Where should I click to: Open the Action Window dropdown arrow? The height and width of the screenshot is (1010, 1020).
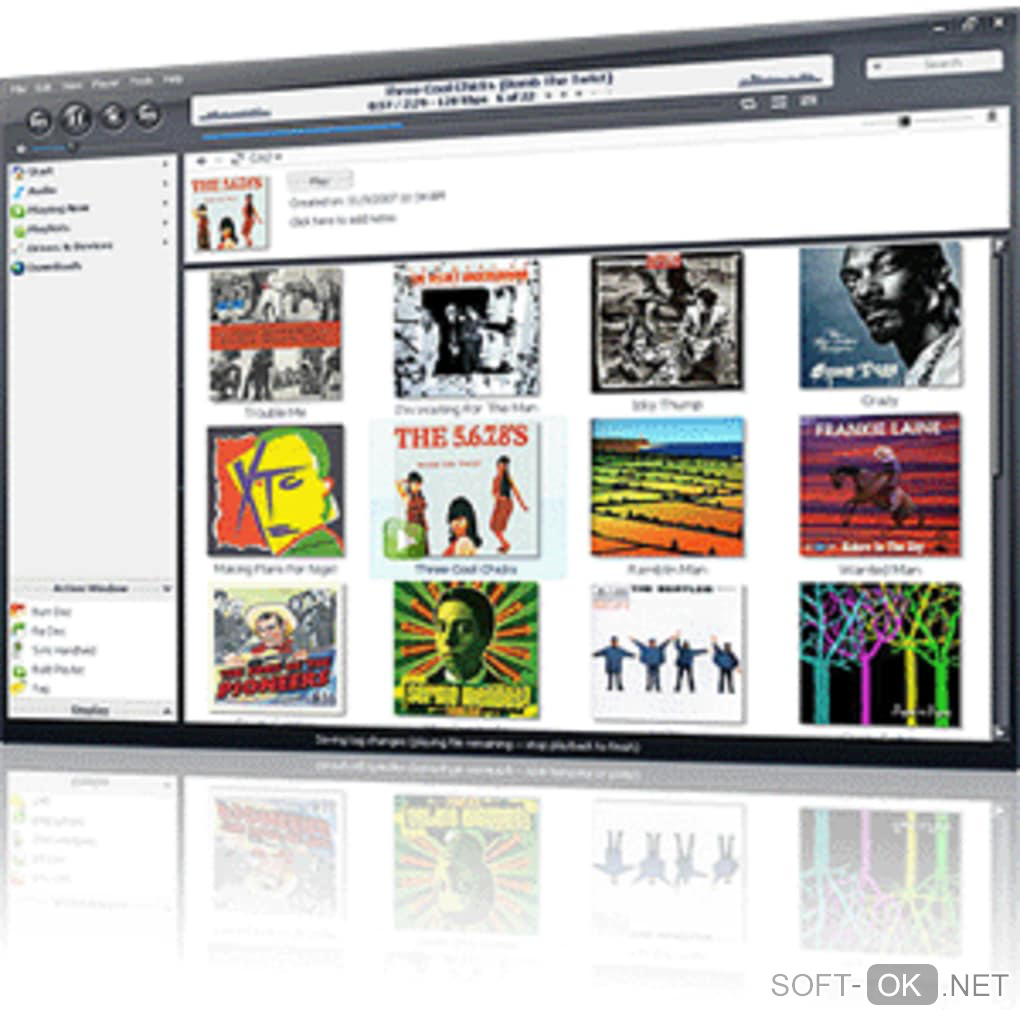point(167,589)
